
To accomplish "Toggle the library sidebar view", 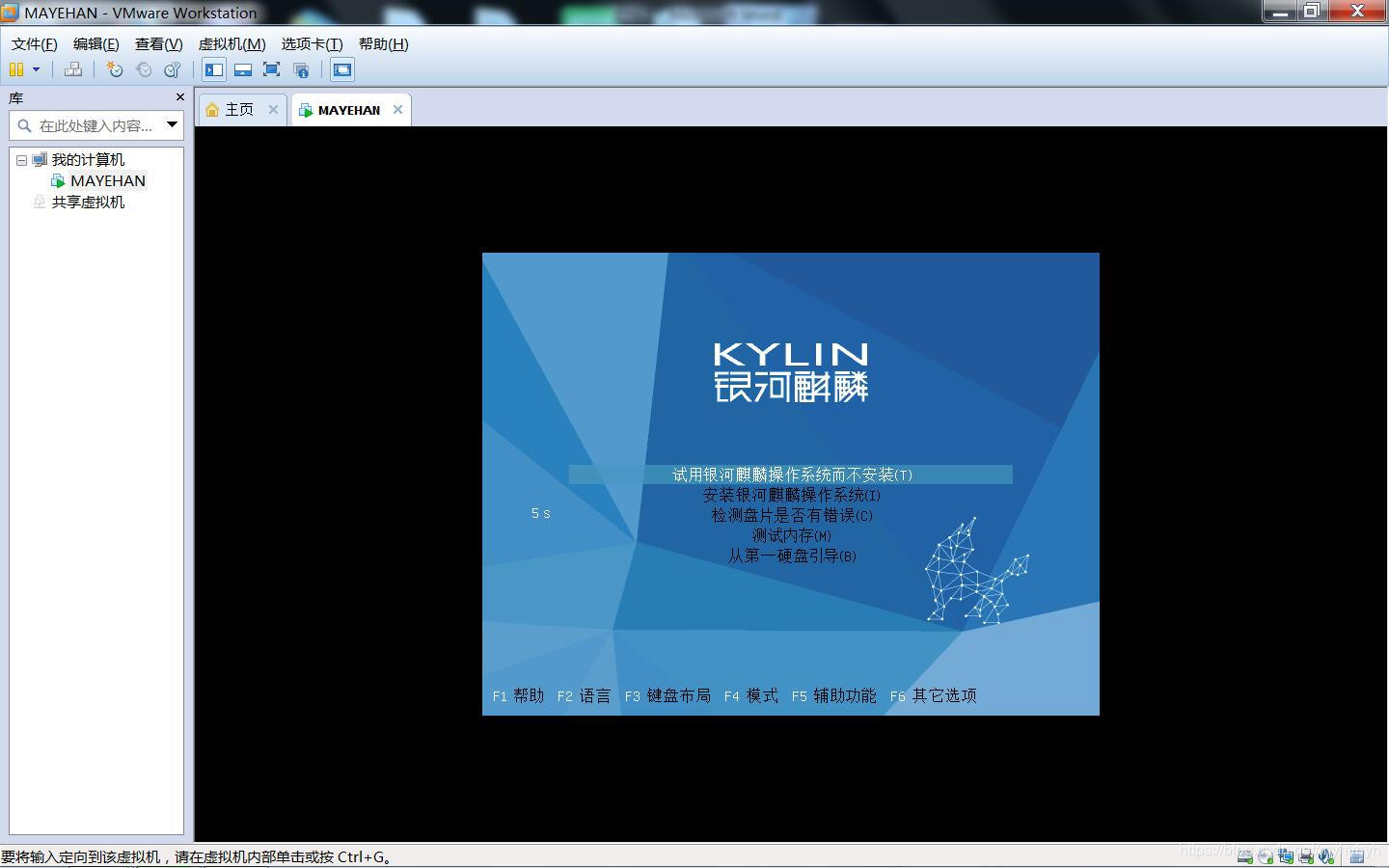I will [214, 69].
